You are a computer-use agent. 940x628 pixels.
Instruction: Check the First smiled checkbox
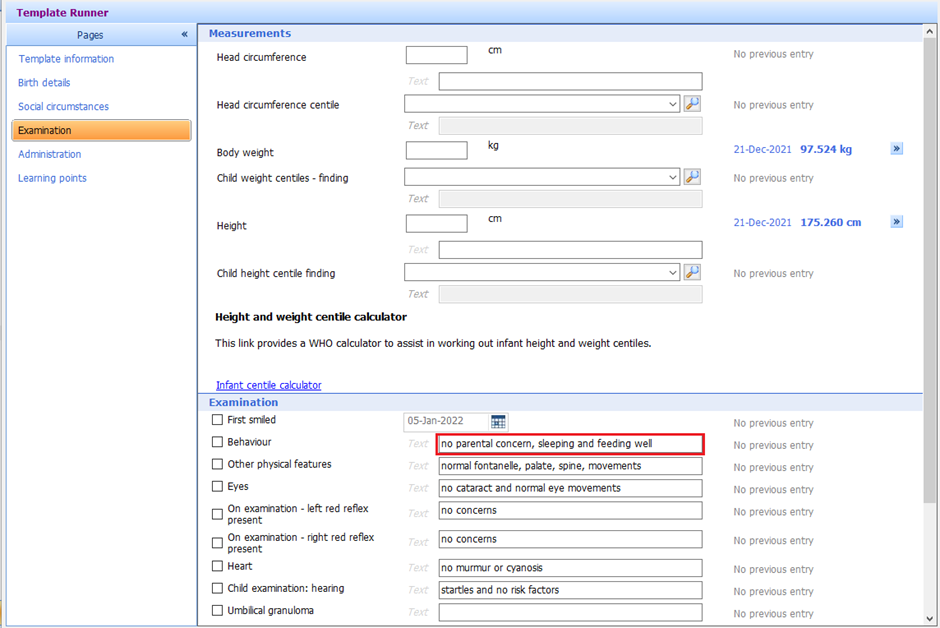tap(217, 420)
